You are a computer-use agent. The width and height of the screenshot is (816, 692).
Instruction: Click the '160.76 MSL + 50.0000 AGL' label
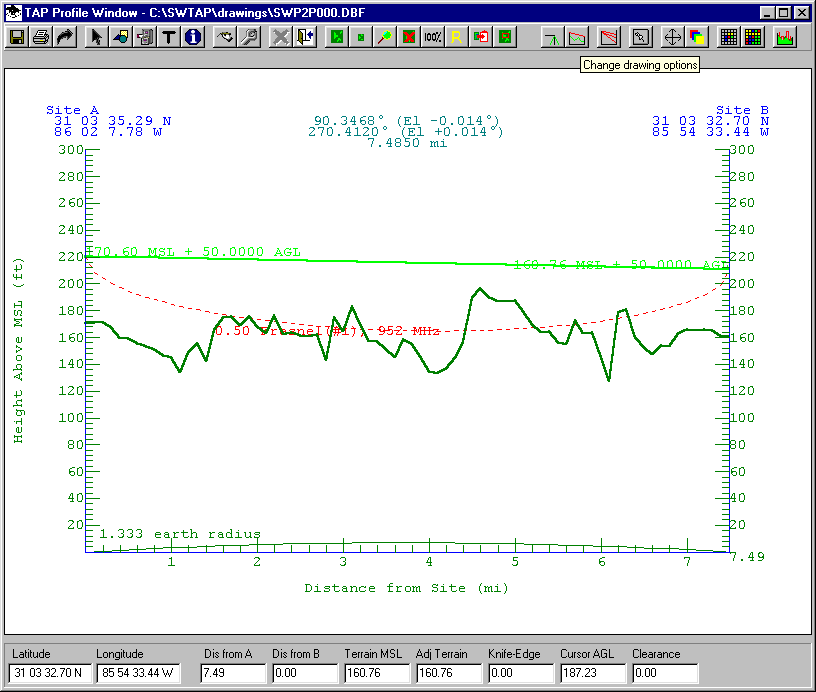pyautogui.click(x=620, y=265)
